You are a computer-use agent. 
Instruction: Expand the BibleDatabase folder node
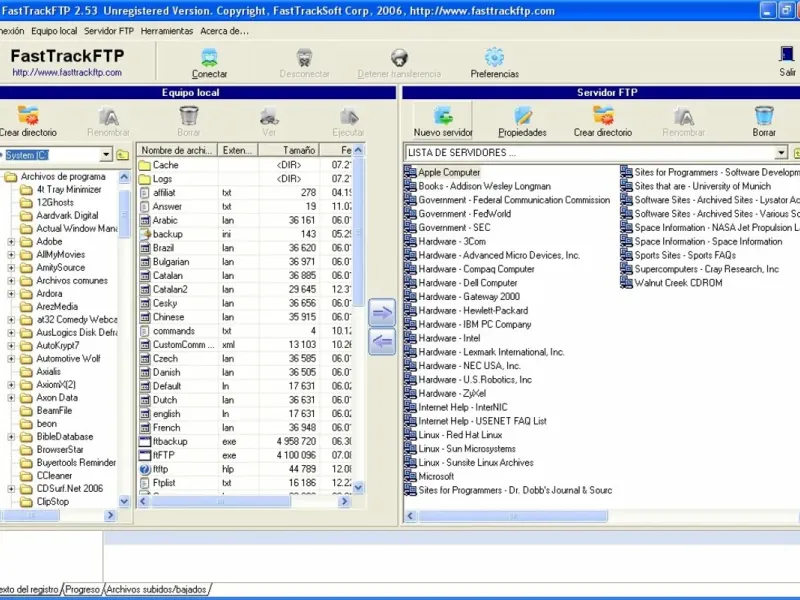coord(11,437)
